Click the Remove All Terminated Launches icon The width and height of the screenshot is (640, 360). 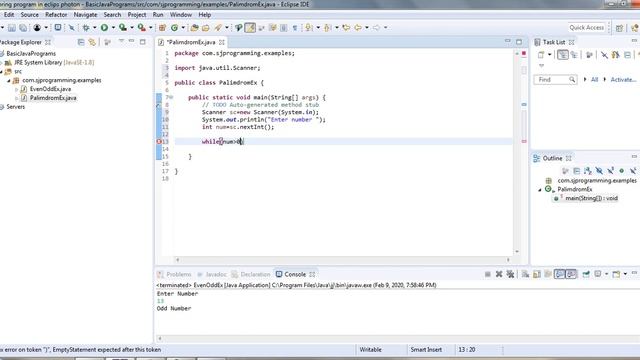(510, 274)
